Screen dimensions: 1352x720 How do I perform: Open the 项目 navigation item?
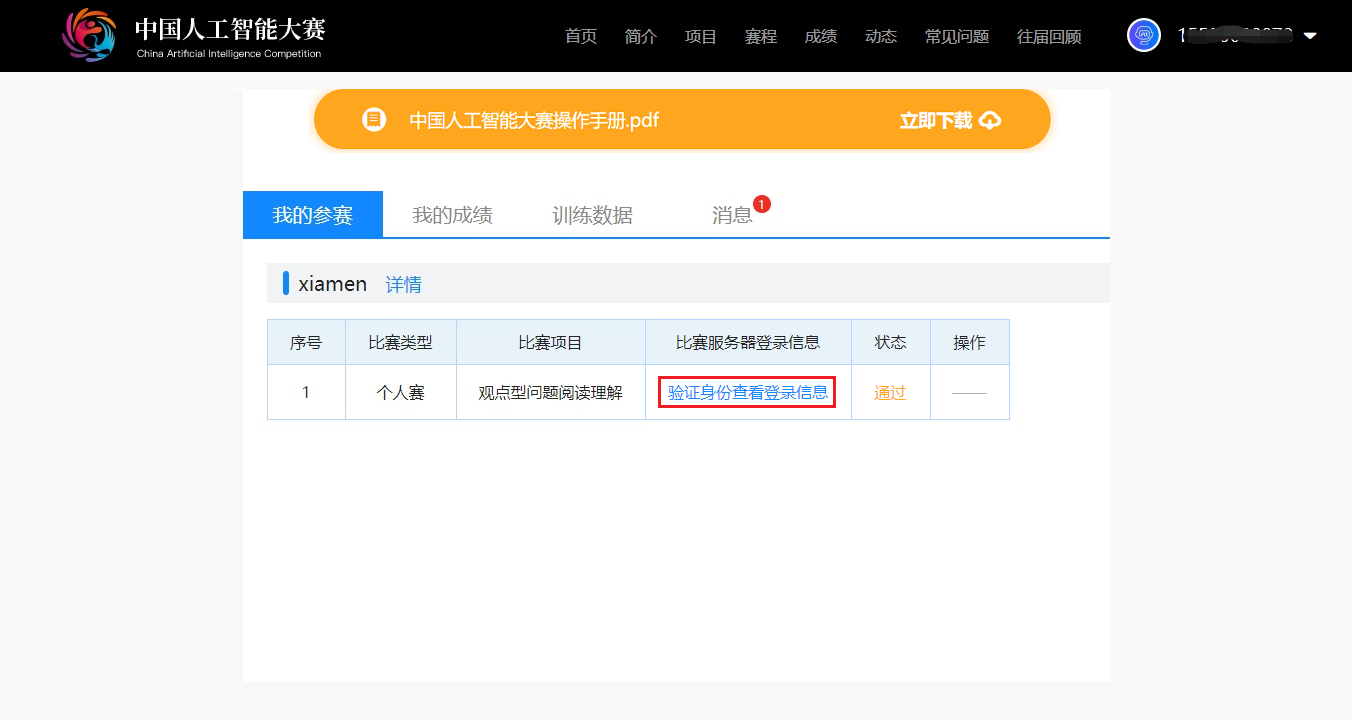click(x=701, y=36)
